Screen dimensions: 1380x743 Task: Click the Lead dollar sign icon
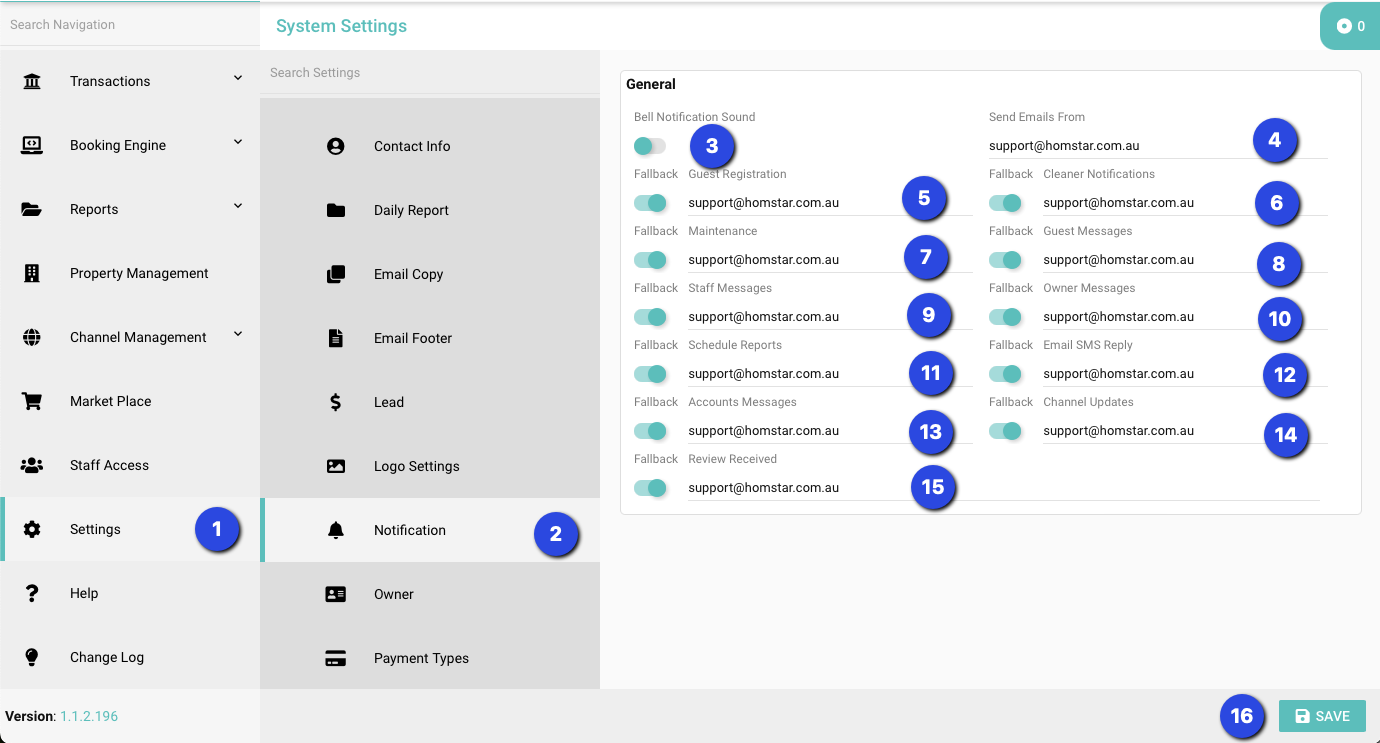[x=336, y=402]
